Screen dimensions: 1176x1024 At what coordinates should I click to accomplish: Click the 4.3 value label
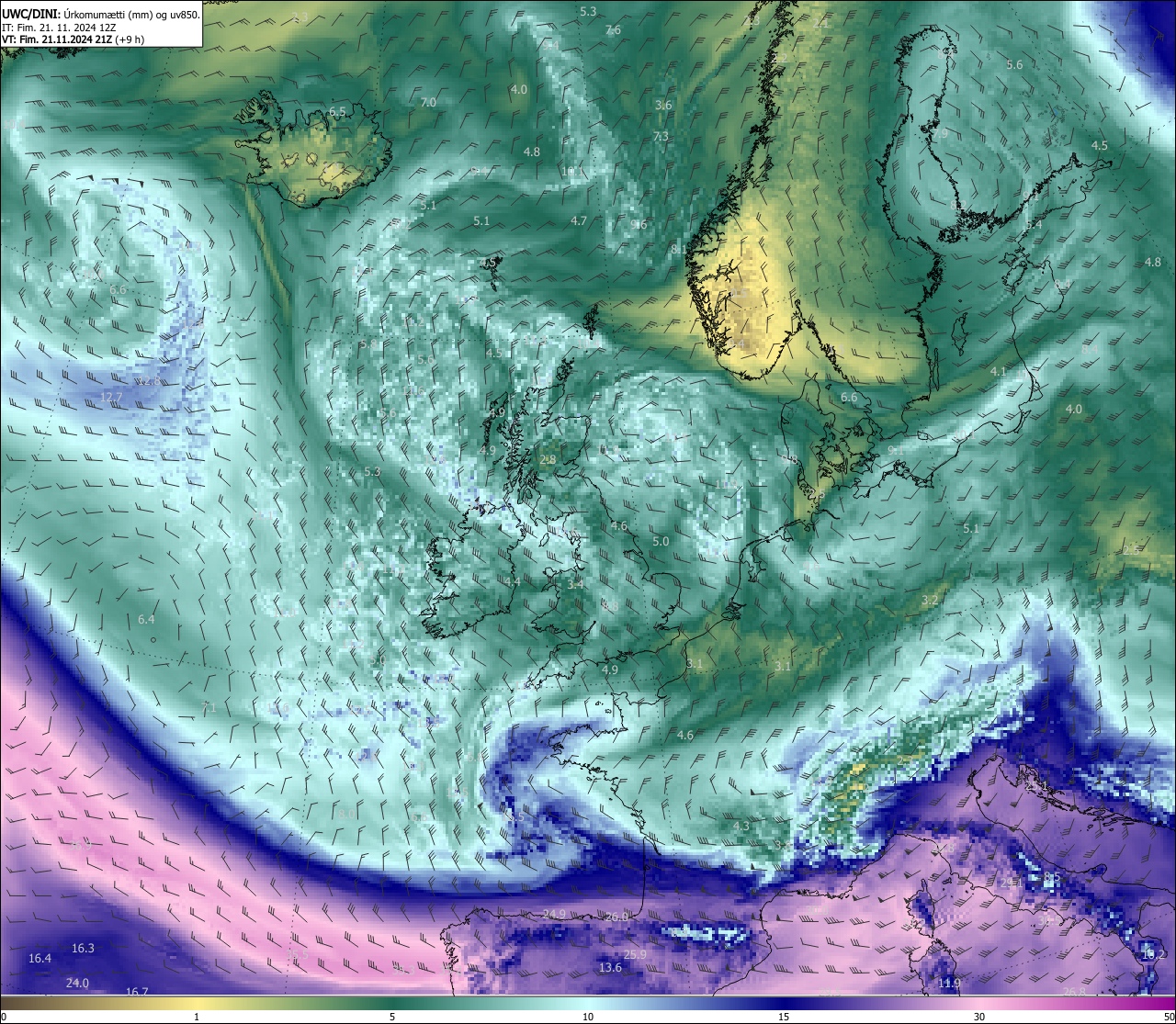pyautogui.click(x=741, y=827)
